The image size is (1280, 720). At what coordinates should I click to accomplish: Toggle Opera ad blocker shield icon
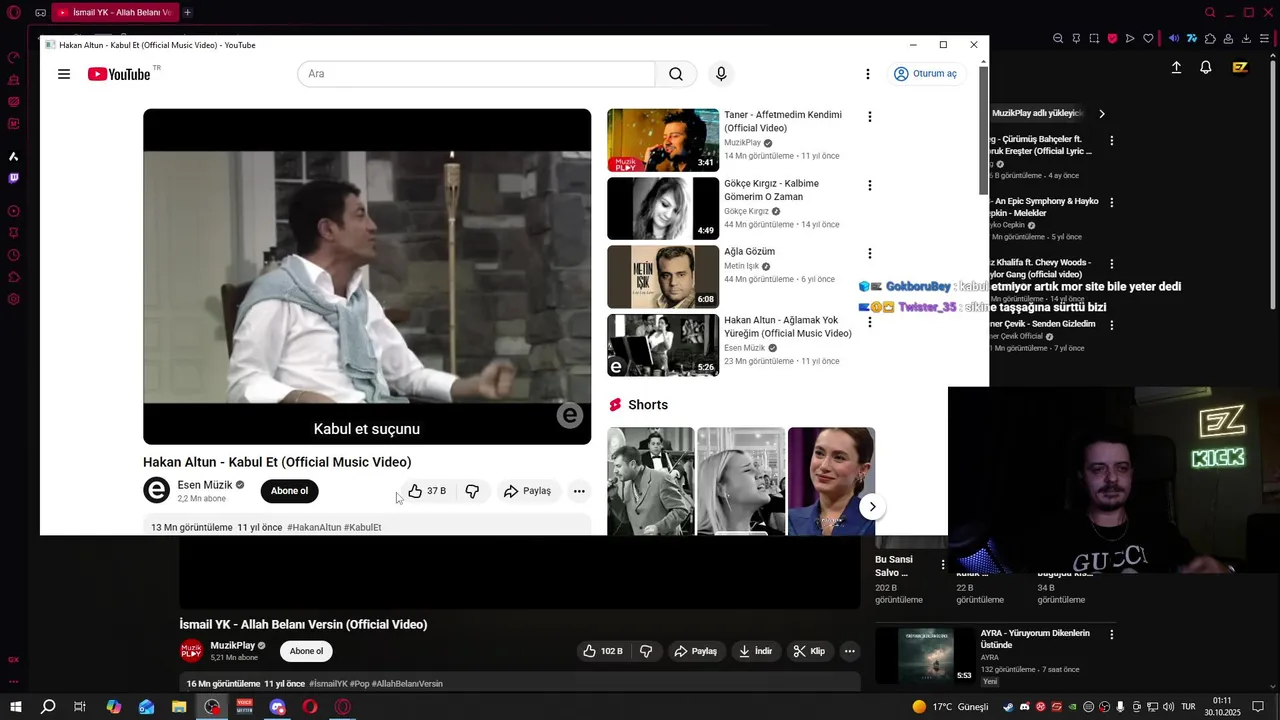1112,39
